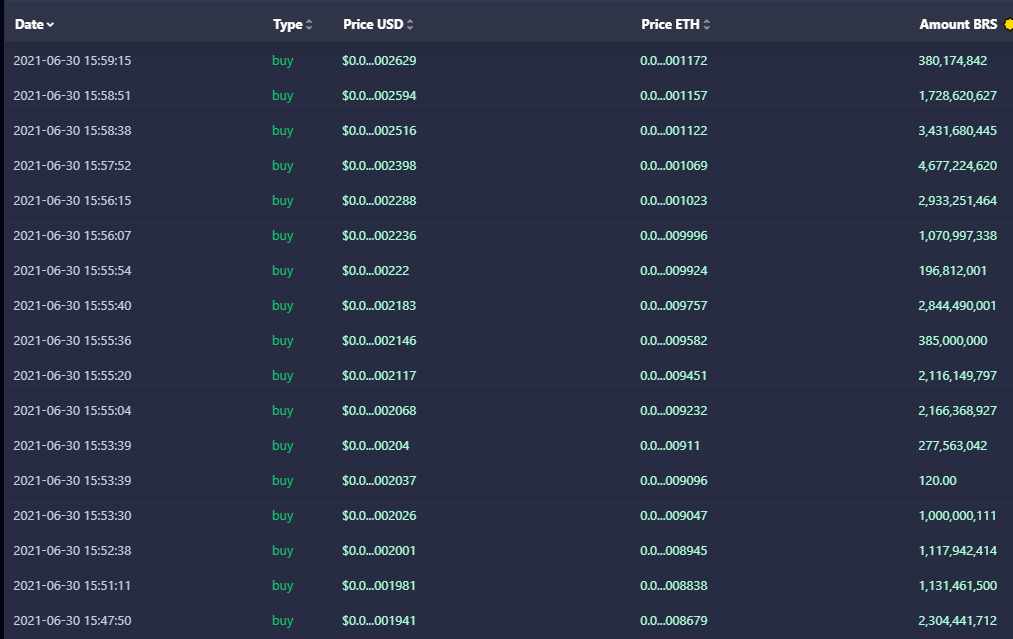
Task: Click 'buy' in the 15:59:15 row
Action: 282,61
